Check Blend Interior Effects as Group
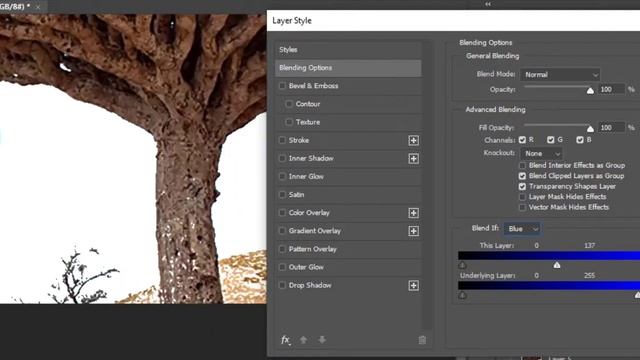Image resolution: width=640 pixels, height=360 pixels. coord(522,165)
